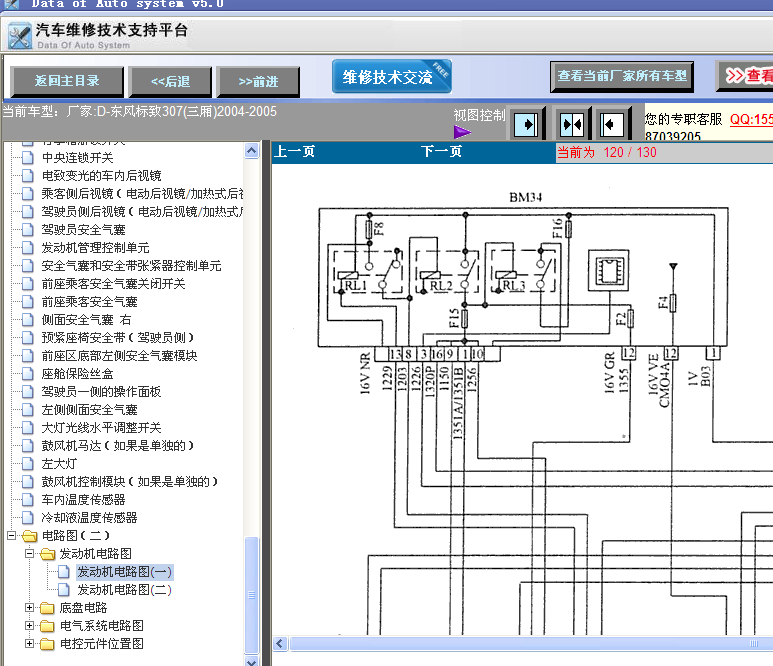Click the view control center-split icon
The width and height of the screenshot is (773, 666).
click(572, 124)
